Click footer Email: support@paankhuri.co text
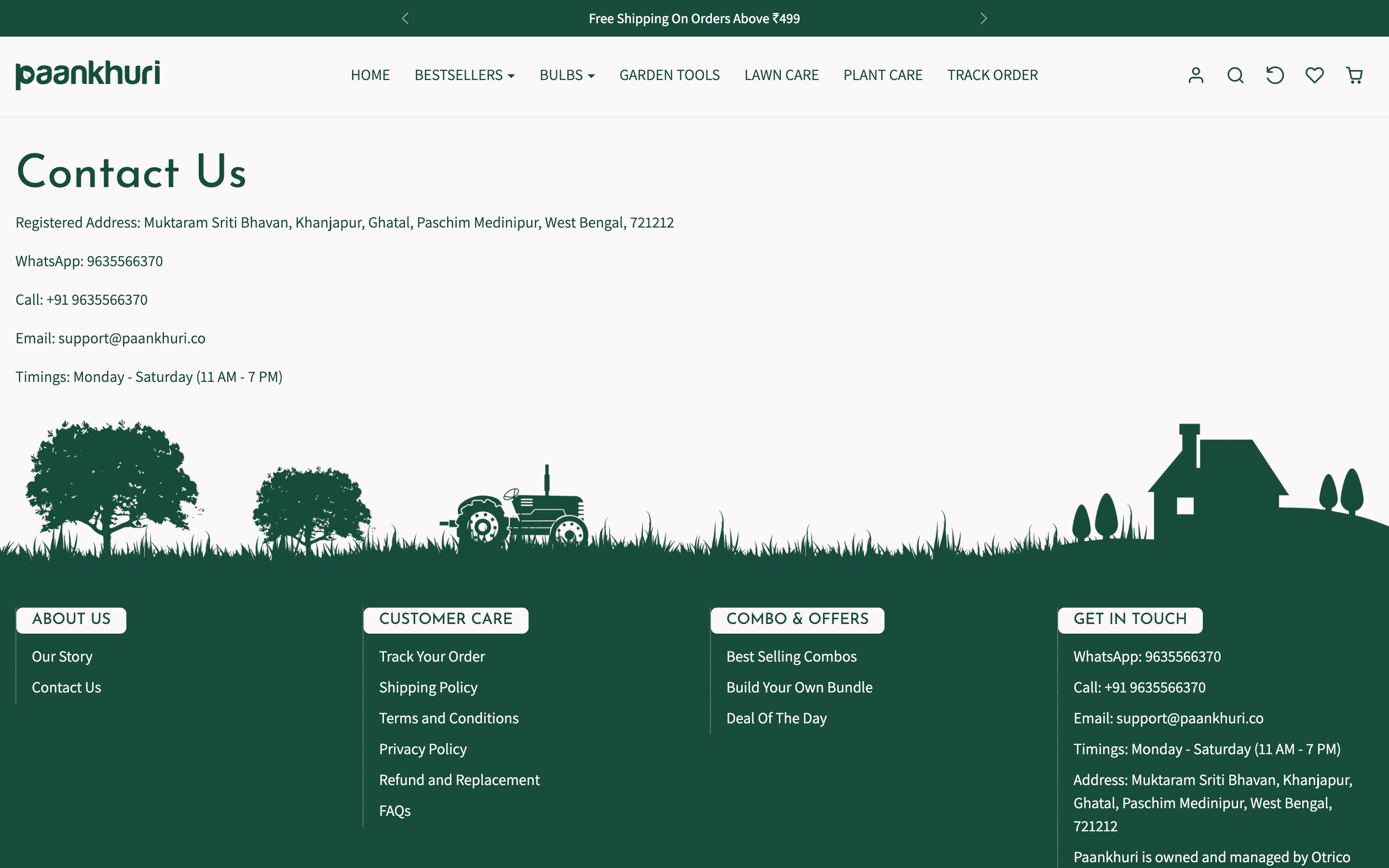The image size is (1389, 868). 1169,718
